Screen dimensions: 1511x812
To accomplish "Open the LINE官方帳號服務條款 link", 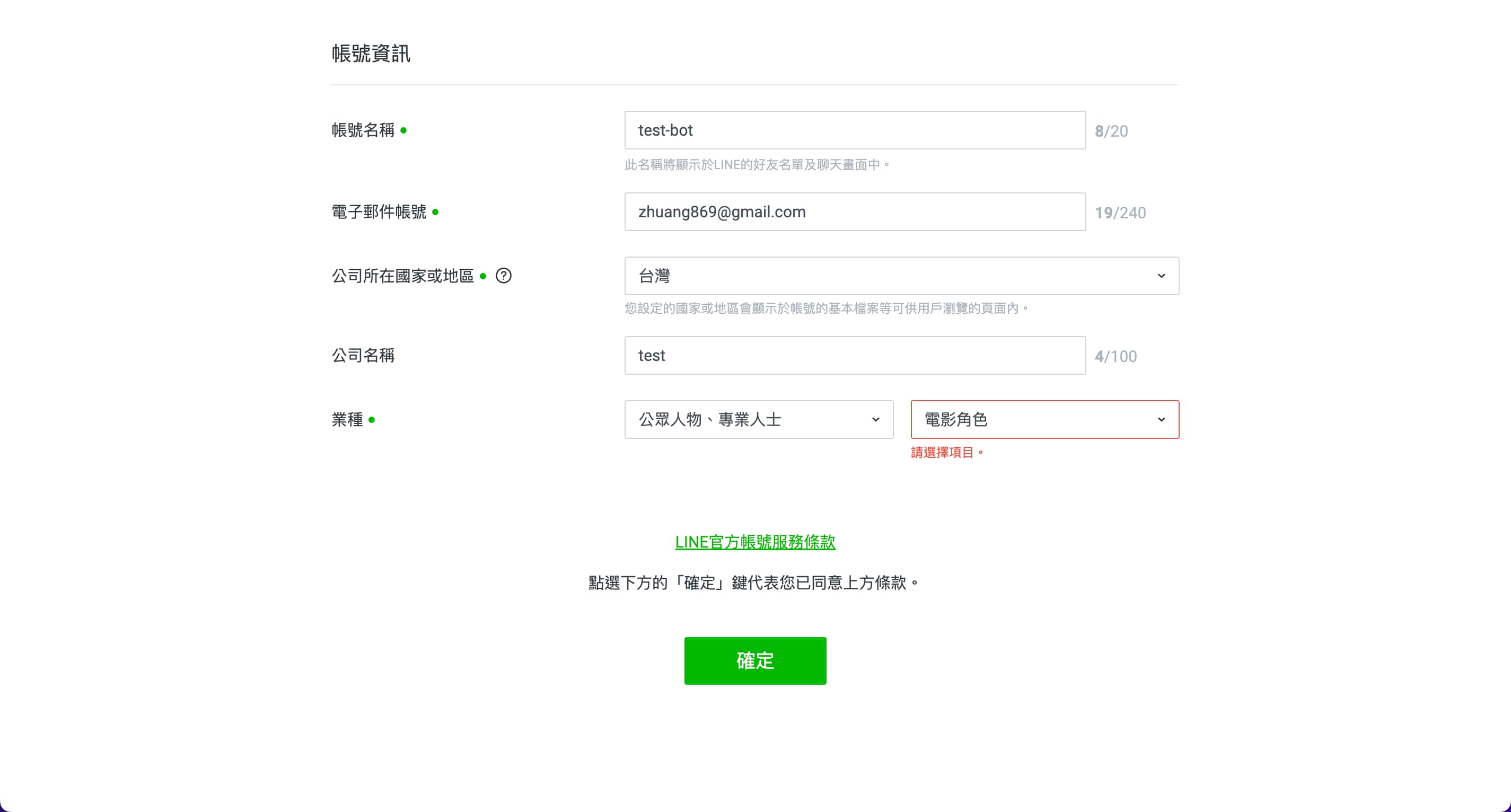I will pos(755,542).
